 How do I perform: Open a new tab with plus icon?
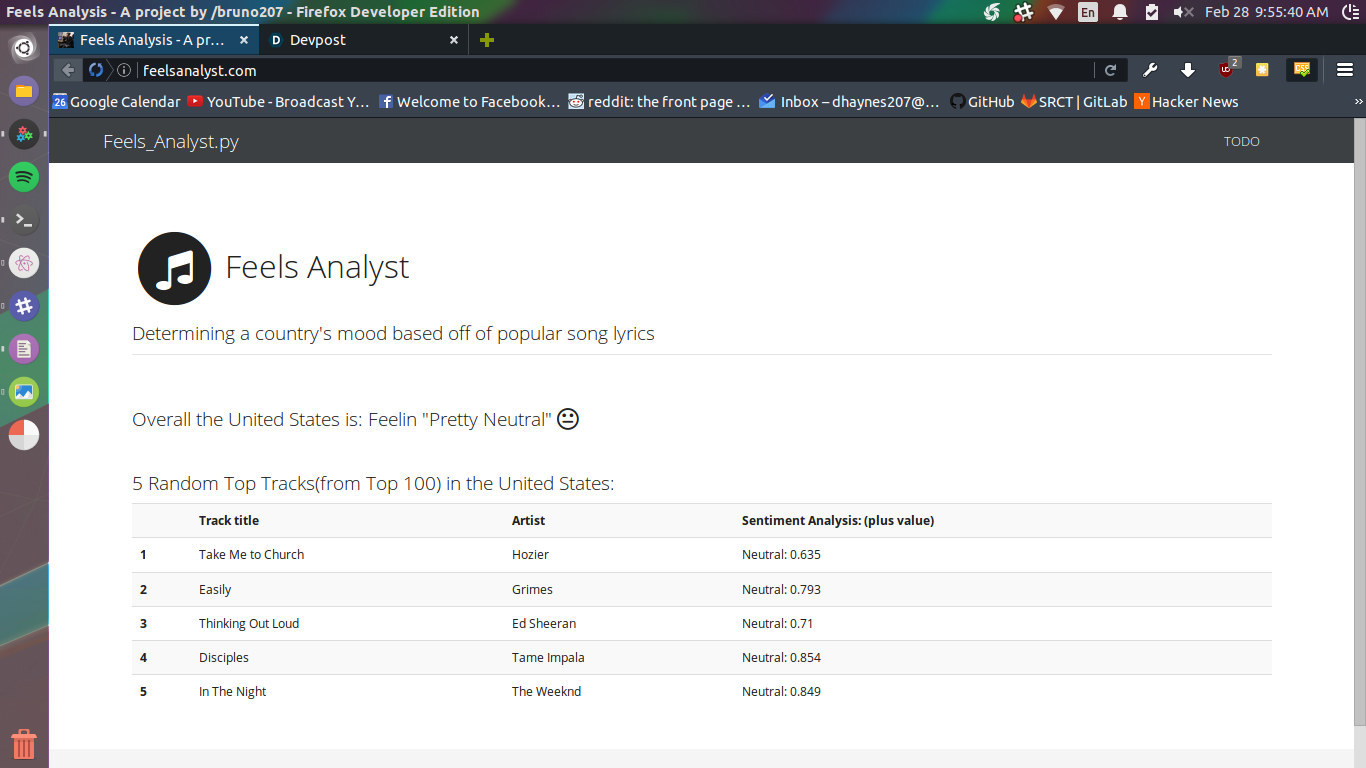click(x=487, y=40)
